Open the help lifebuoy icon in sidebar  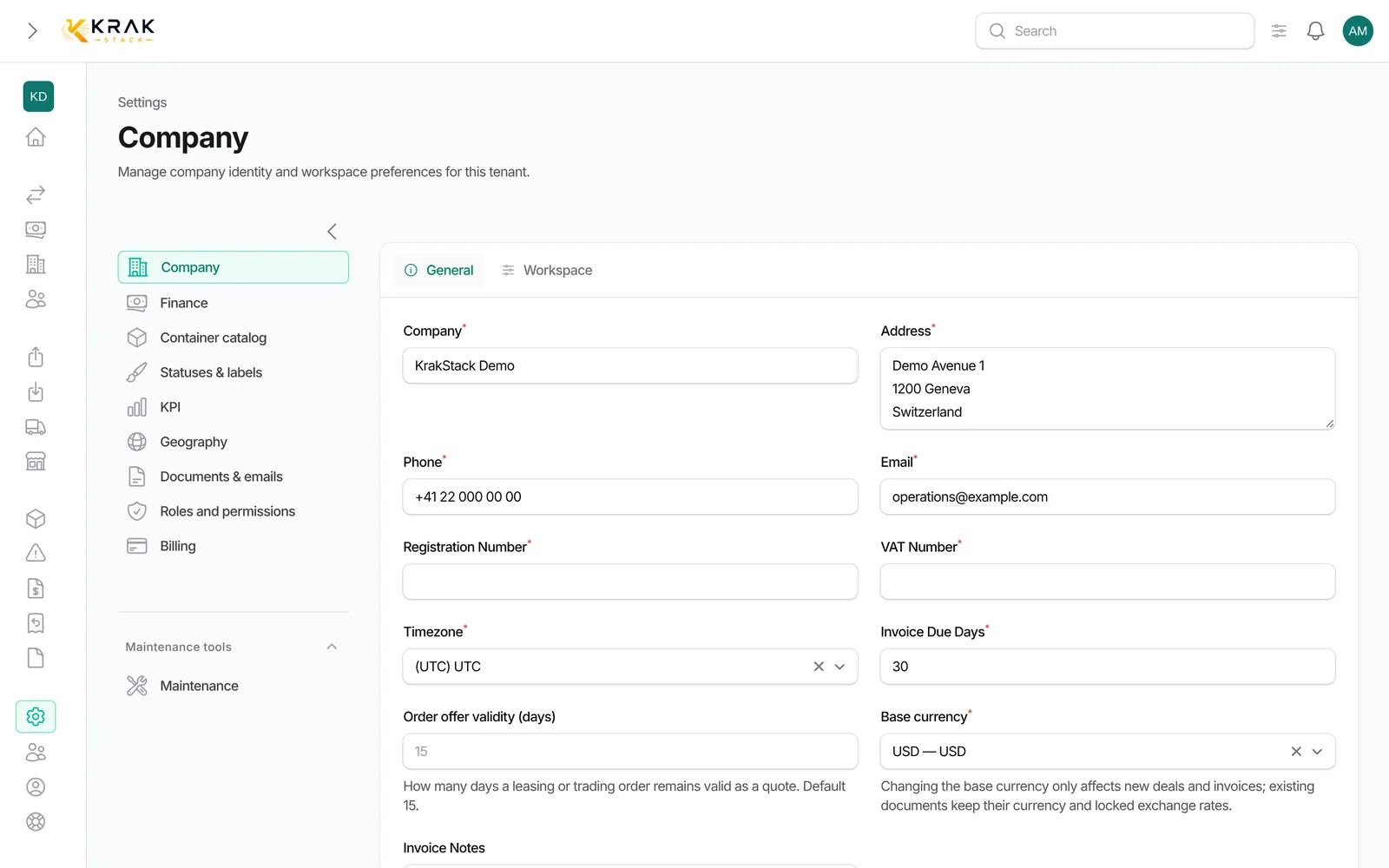click(x=36, y=822)
